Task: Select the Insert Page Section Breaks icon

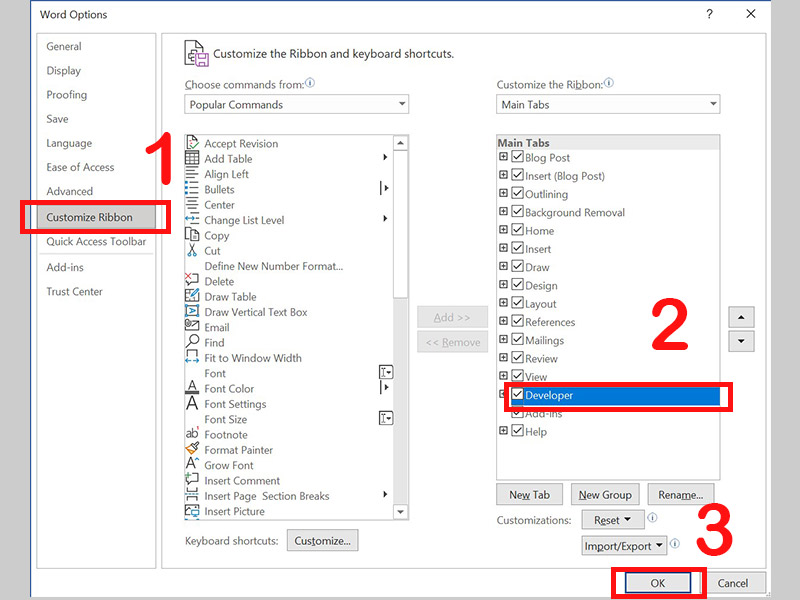Action: click(192, 494)
